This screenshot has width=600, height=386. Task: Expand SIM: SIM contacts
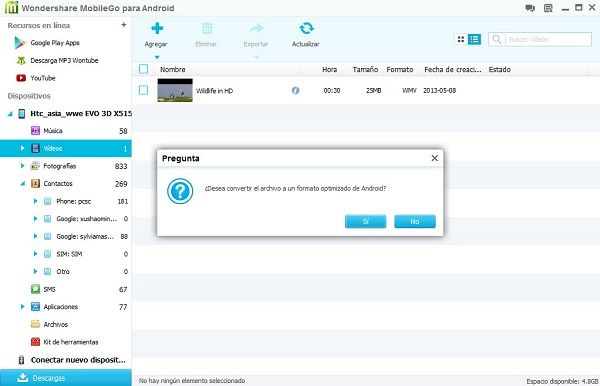pos(35,254)
